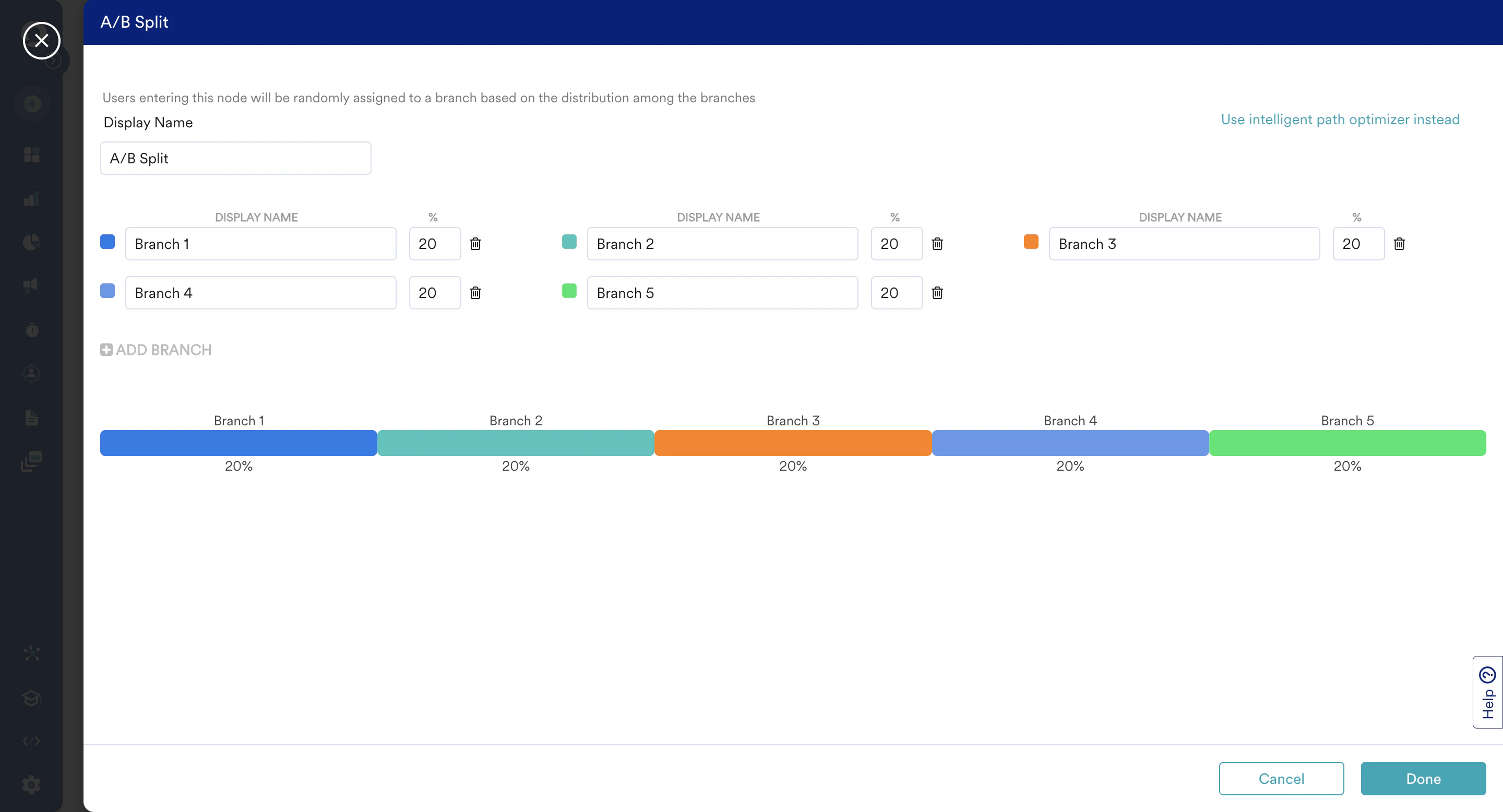The image size is (1503, 812).
Task: Select the teal Branch 2 distribution bar
Action: coord(516,443)
